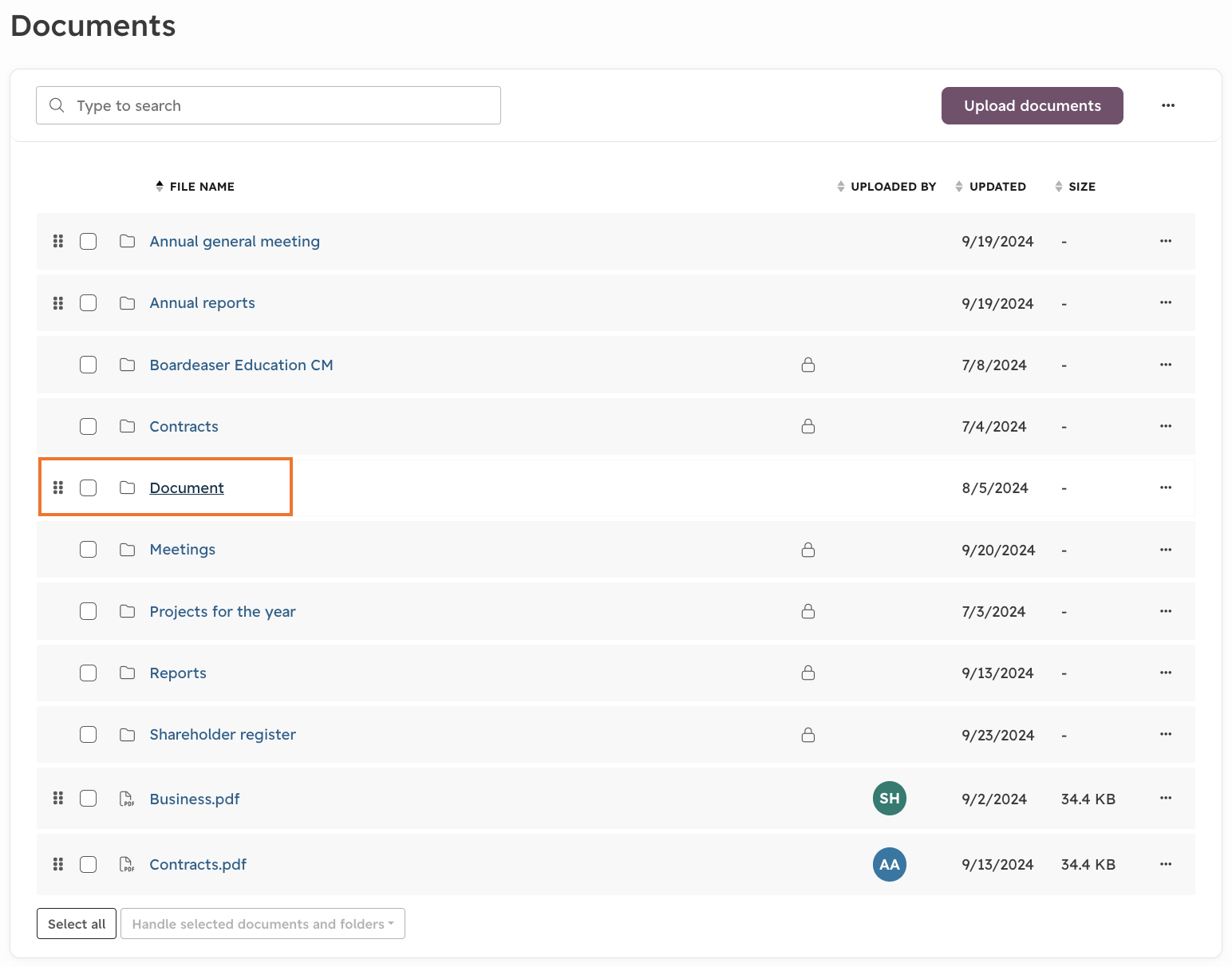Click the AA avatar on Contracts.pdf row

coord(890,864)
